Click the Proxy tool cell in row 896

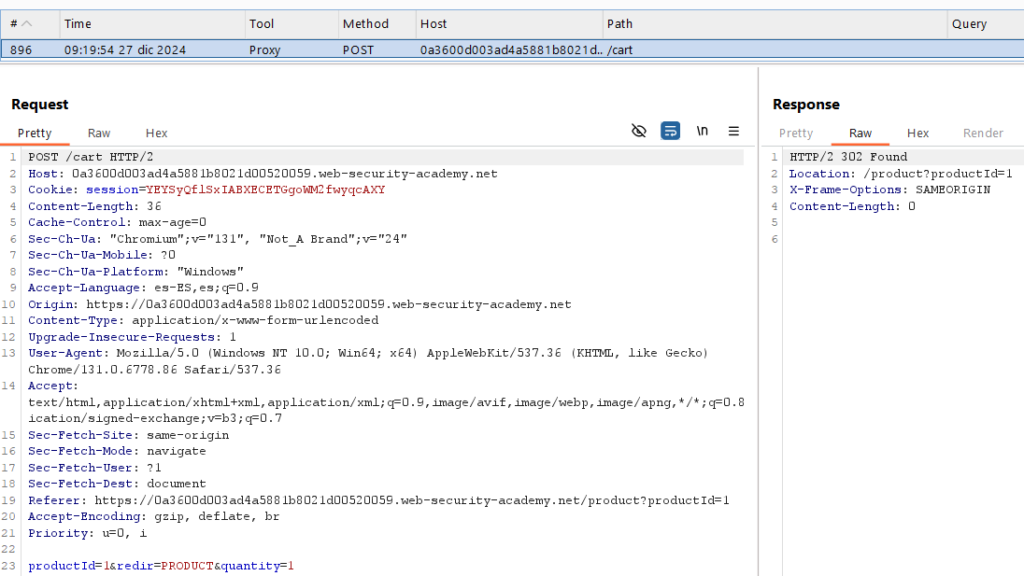pos(264,50)
